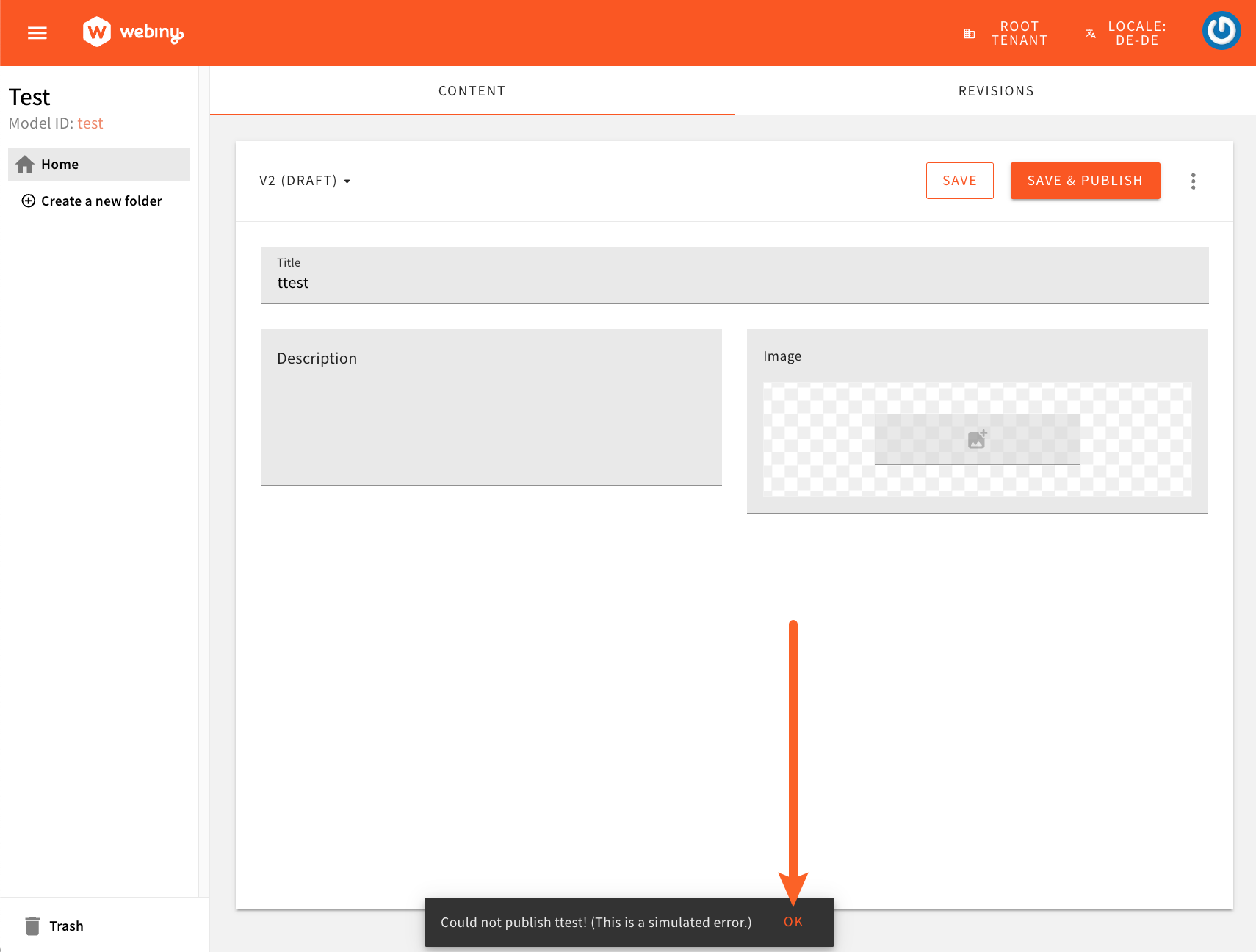Screen dimensions: 1256x952
Task: Click the Save button
Action: point(959,181)
